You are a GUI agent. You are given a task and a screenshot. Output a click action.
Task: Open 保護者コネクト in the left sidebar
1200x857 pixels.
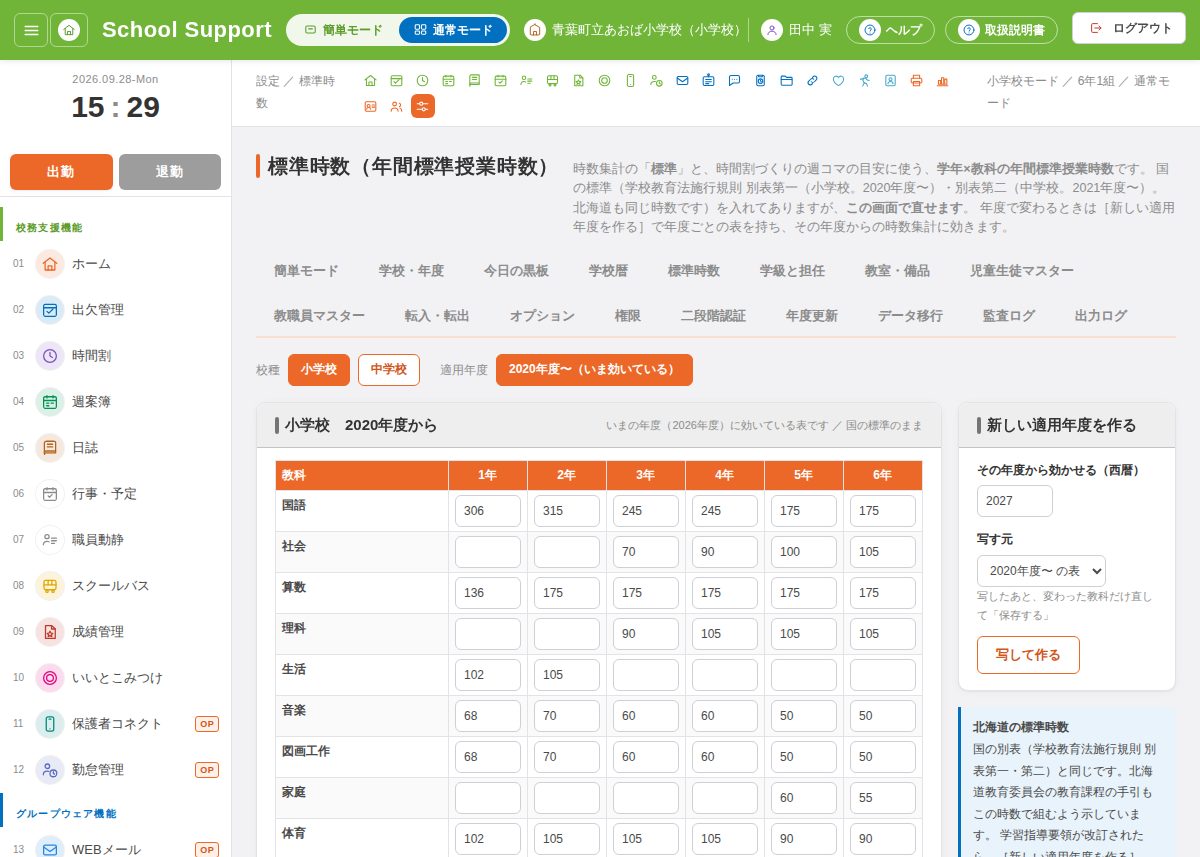coord(116,724)
